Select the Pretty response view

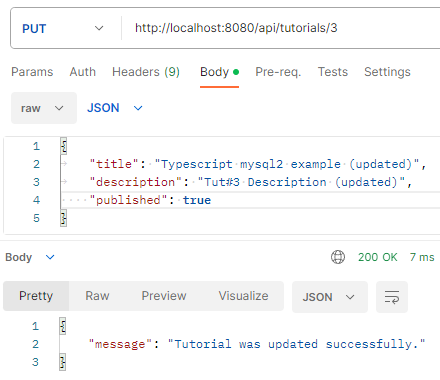tap(36, 296)
